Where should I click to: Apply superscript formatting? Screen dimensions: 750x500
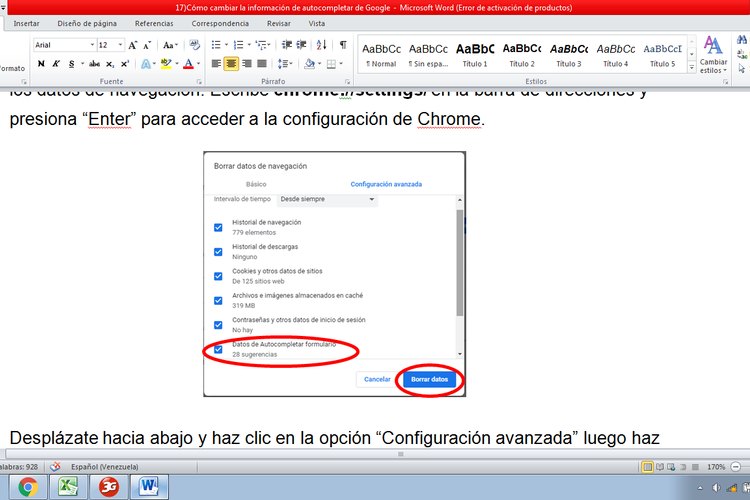tap(125, 64)
